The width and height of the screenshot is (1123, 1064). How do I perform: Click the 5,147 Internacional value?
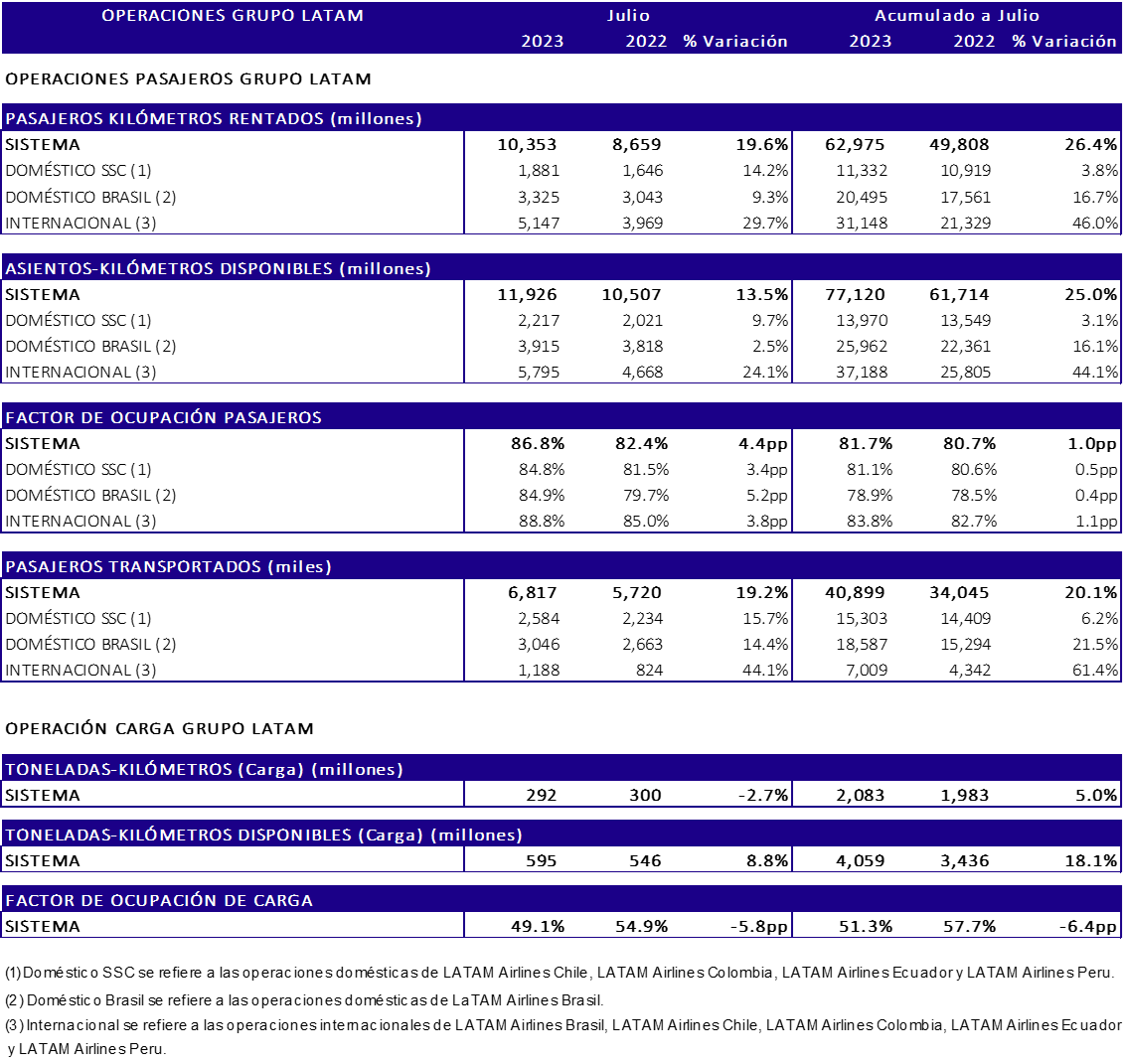[539, 223]
